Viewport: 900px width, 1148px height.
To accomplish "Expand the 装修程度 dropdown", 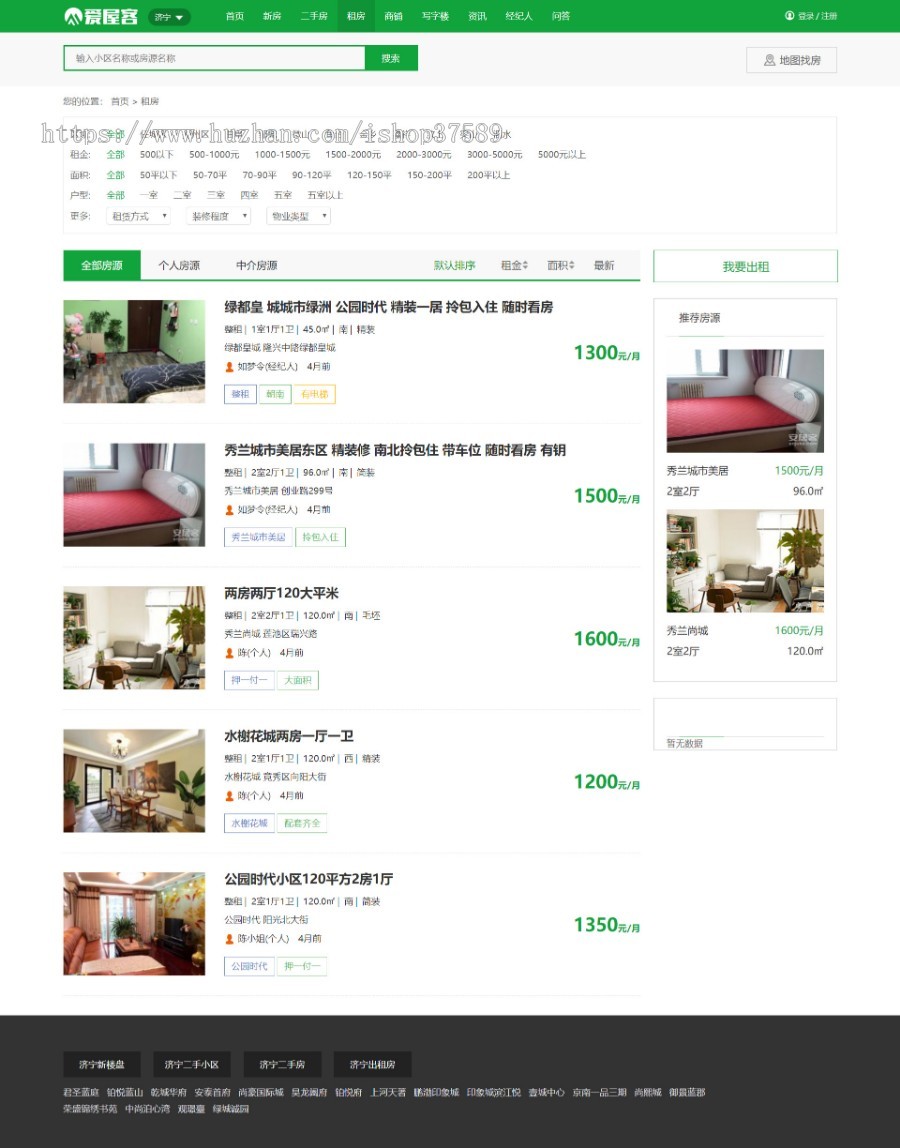I will click(x=218, y=216).
